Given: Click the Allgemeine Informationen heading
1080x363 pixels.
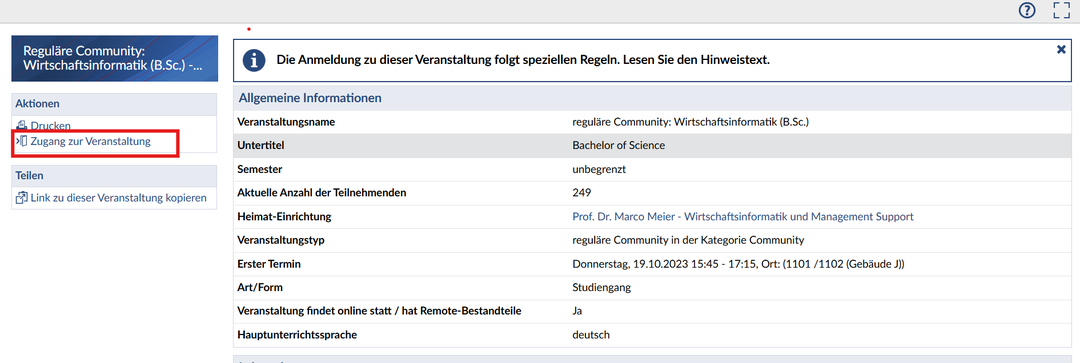Looking at the screenshot, I should pos(310,98).
